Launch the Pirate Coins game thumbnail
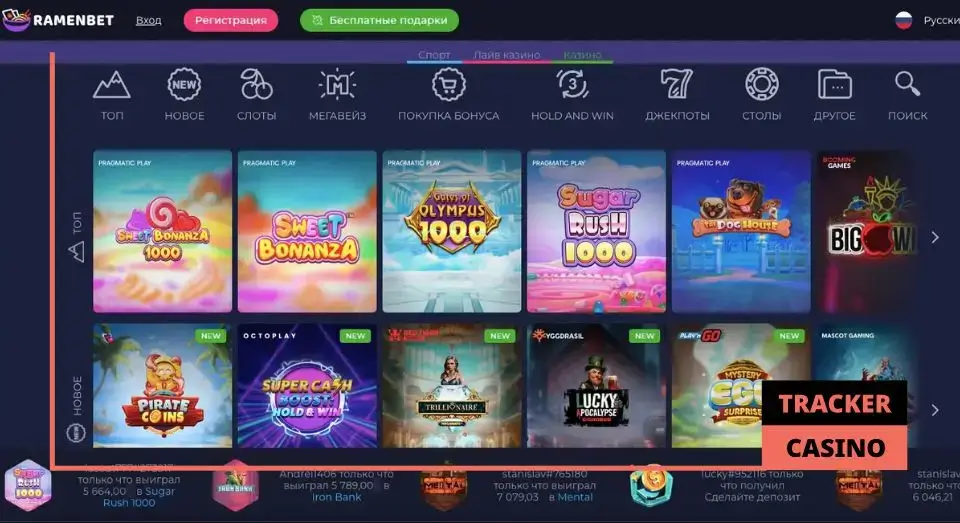The height and width of the screenshot is (523, 960). tap(162, 386)
